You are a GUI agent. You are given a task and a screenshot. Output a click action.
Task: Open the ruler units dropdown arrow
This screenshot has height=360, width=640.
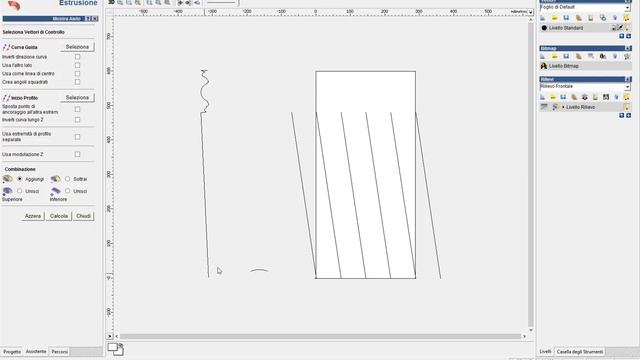click(x=531, y=12)
